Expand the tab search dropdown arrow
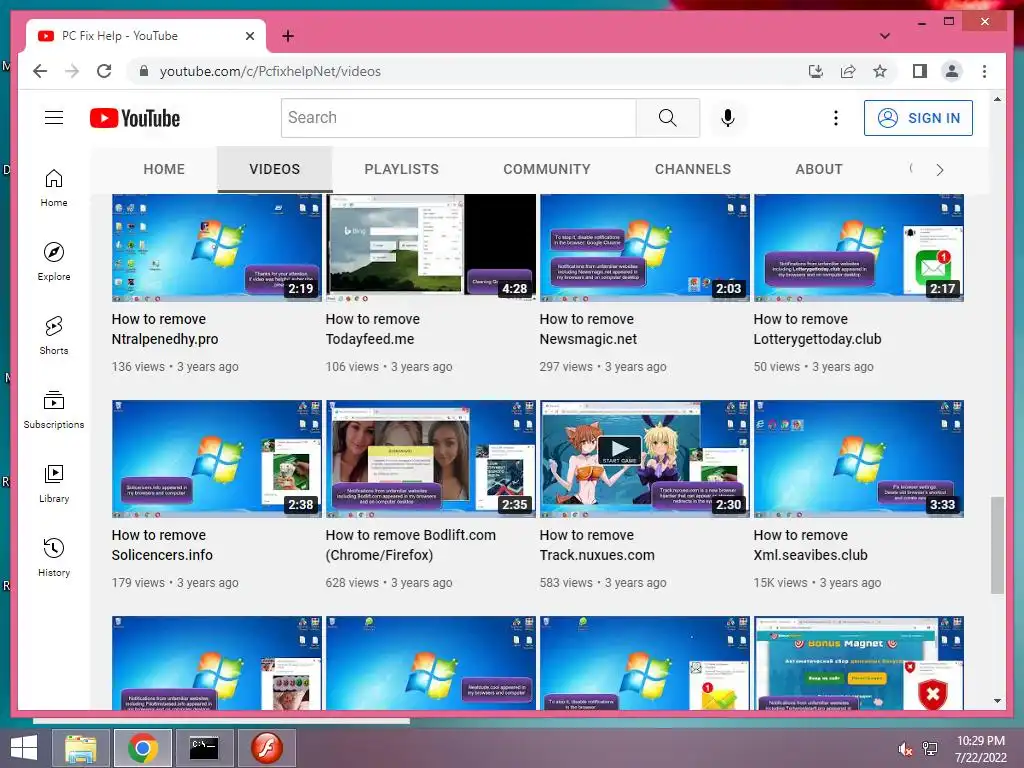Image resolution: width=1024 pixels, height=768 pixels. (885, 36)
